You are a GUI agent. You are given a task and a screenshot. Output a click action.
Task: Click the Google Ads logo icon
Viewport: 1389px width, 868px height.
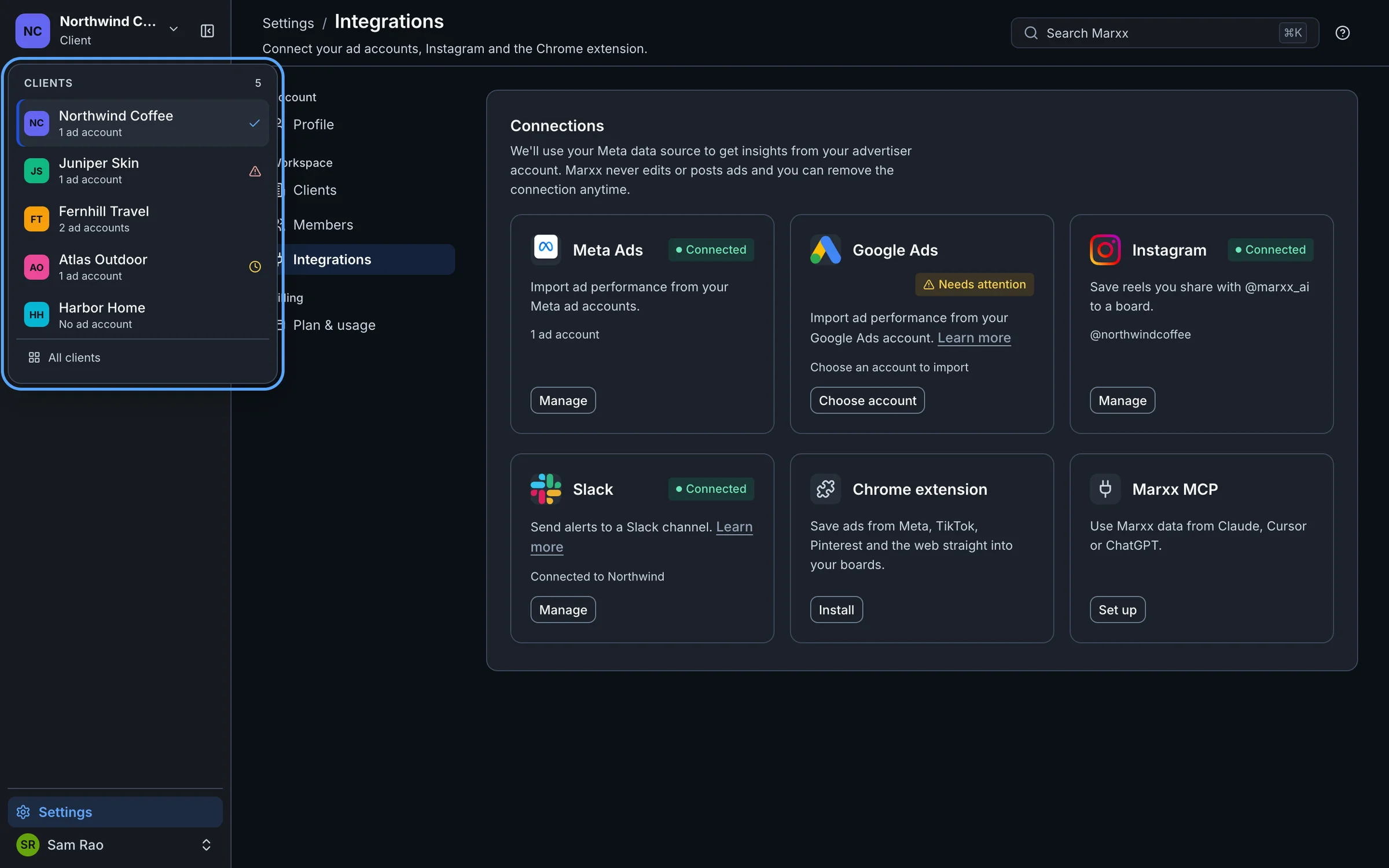click(825, 249)
